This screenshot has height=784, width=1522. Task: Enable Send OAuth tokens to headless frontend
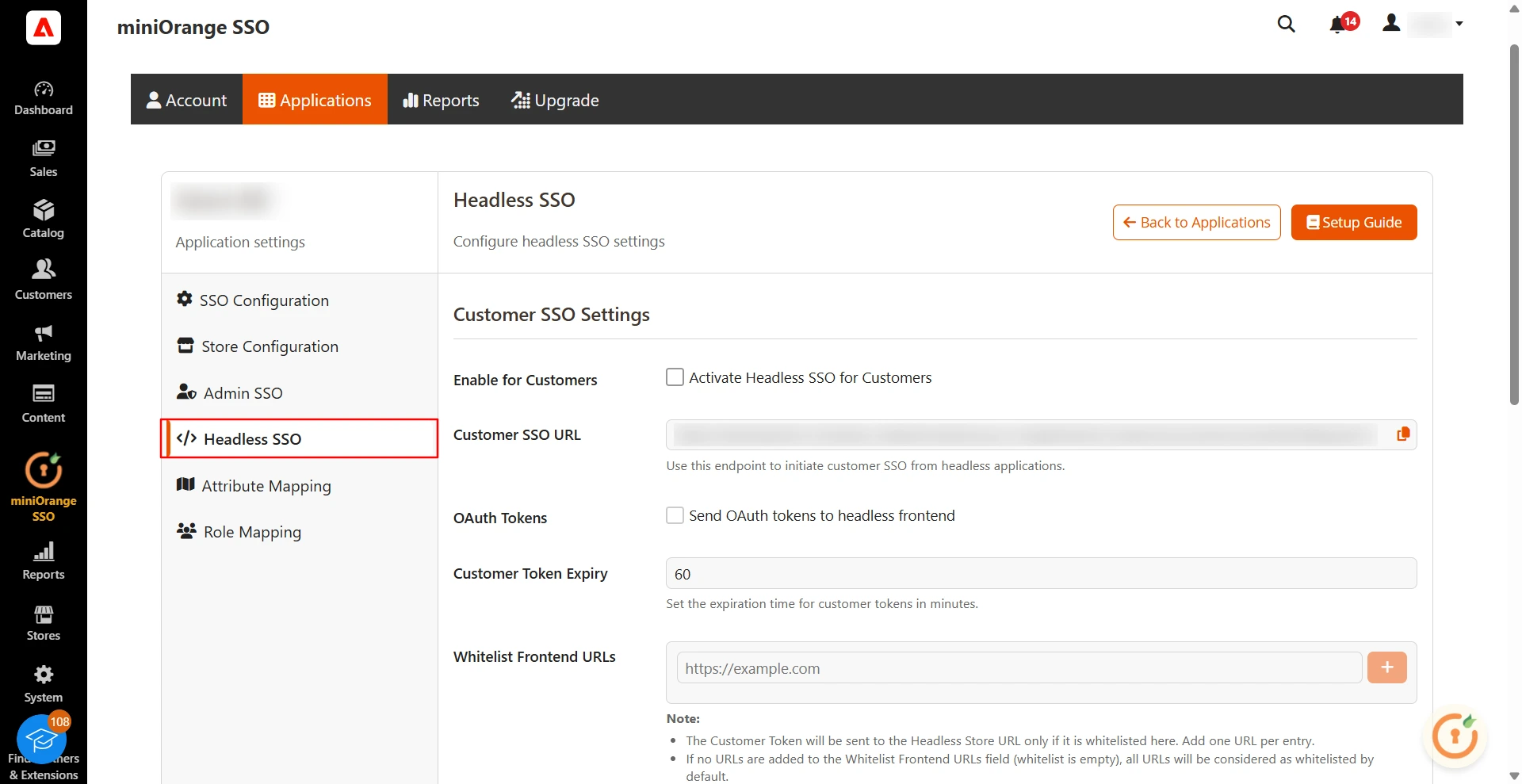tap(675, 515)
